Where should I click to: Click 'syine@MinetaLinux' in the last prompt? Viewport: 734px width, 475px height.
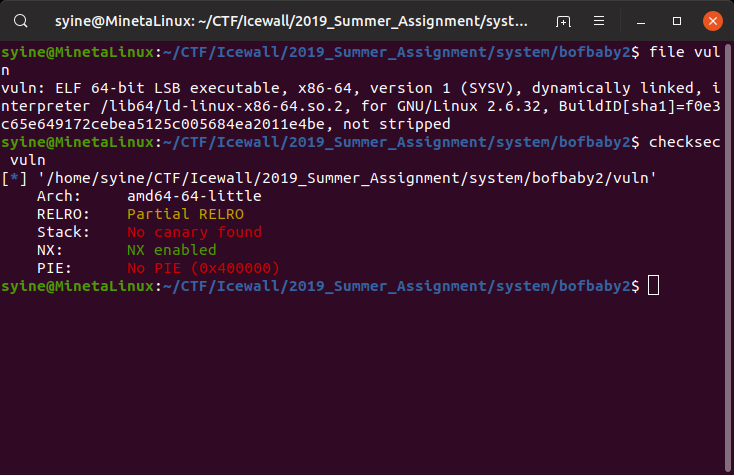[x=77, y=286]
